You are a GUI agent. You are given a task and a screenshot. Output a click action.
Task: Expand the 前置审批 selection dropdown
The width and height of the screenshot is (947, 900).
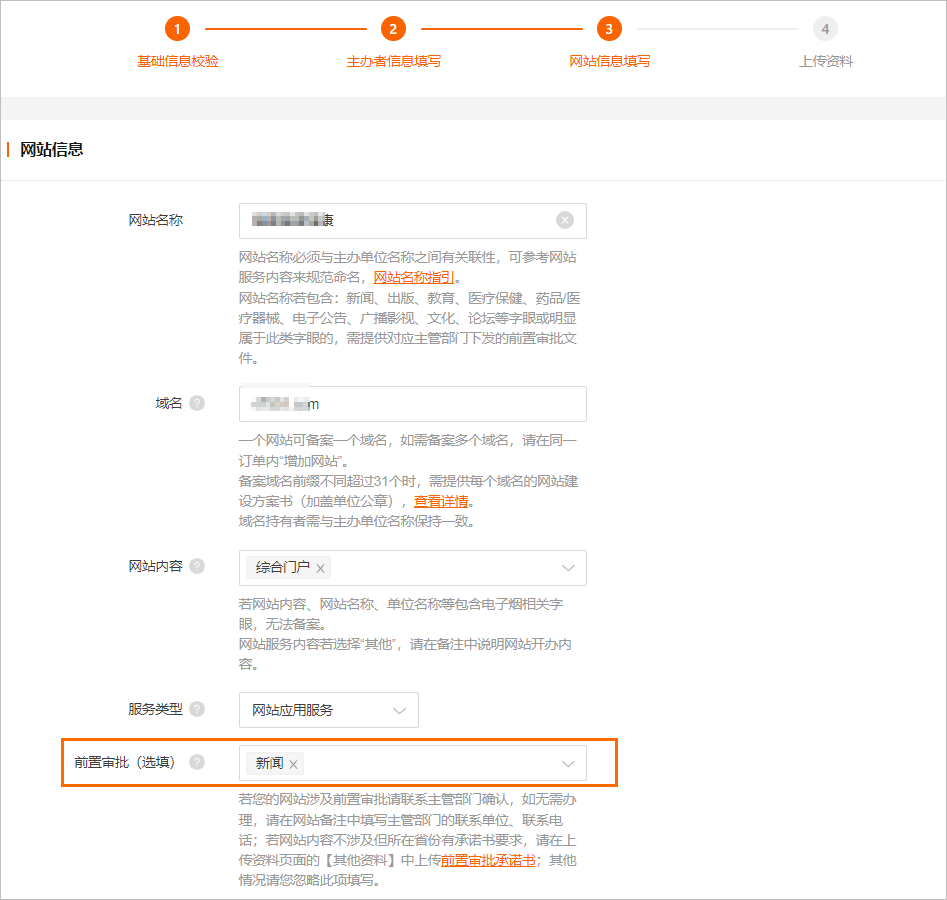569,762
